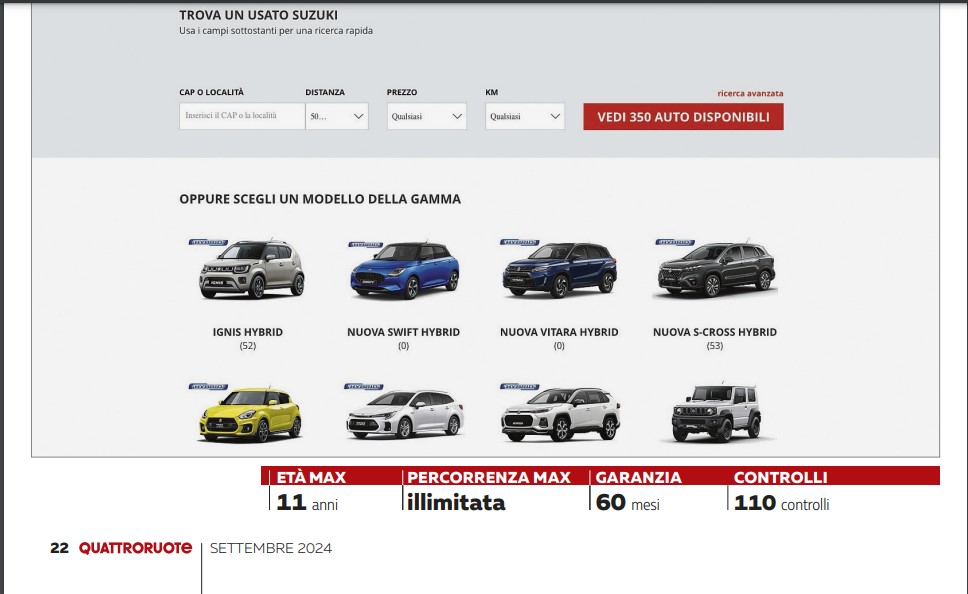Click the NUOVA VITARA HYBRID model name
Image resolution: width=968 pixels, height=594 pixels.
tap(559, 332)
